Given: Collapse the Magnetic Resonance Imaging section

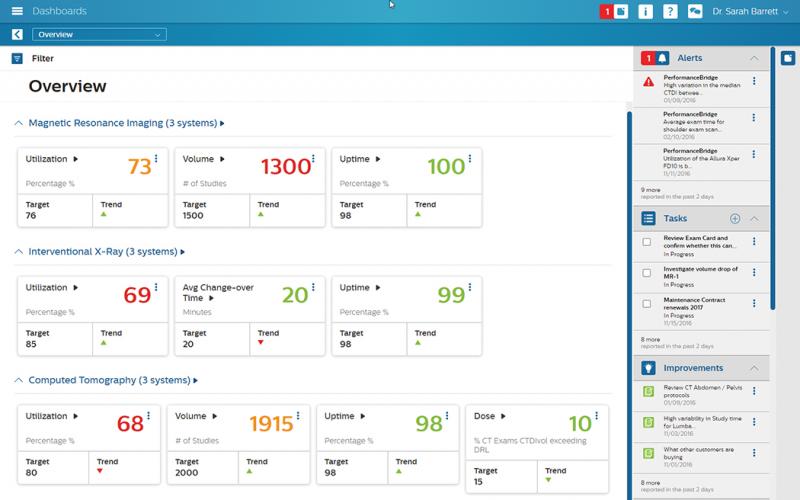Looking at the screenshot, I should 18,124.
